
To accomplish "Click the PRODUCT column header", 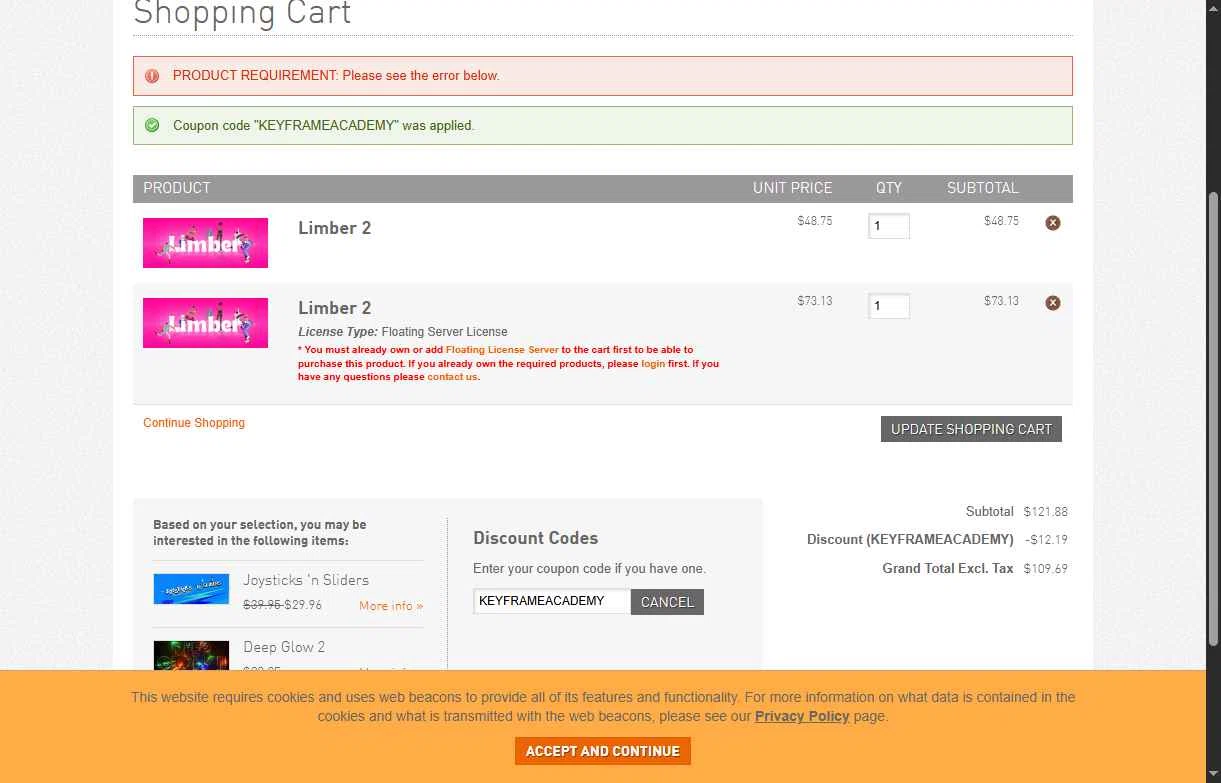I will 177,188.
